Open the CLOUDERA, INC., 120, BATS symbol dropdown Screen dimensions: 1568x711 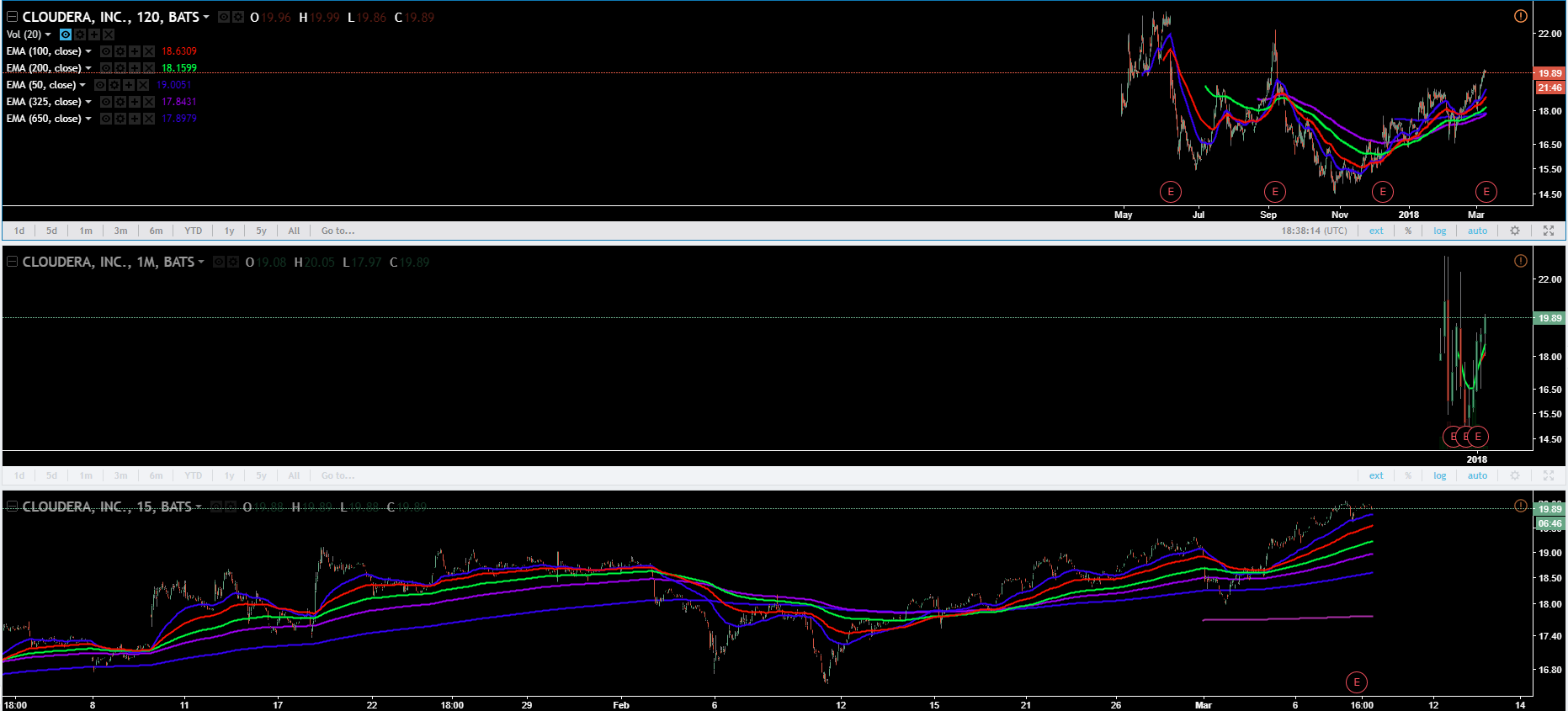tap(206, 17)
